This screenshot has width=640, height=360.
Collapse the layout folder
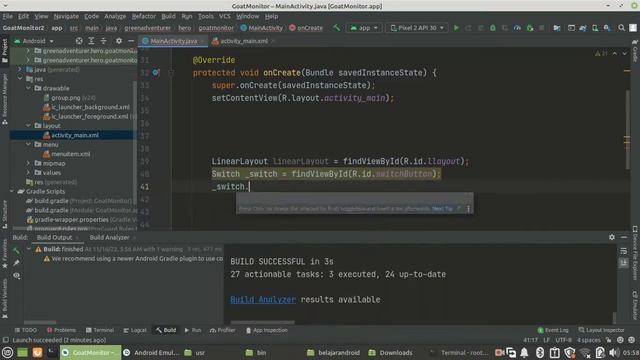28,126
